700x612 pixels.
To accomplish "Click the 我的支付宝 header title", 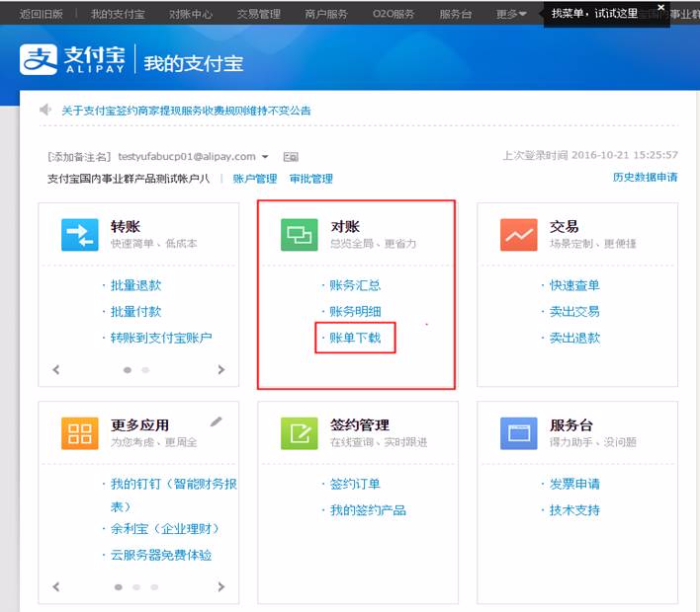I will (193, 63).
